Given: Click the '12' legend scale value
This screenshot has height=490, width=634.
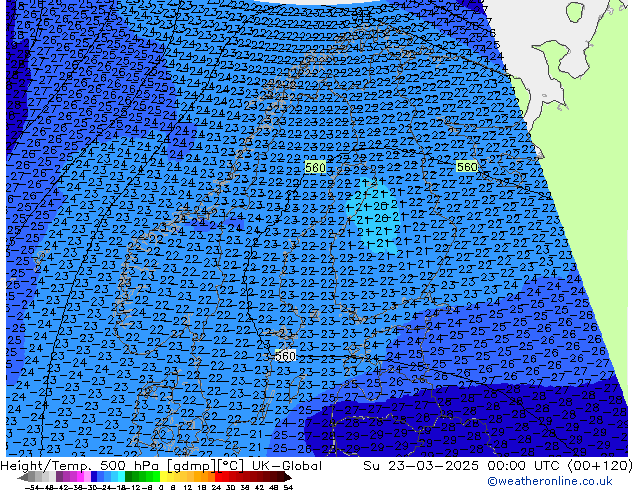Looking at the screenshot, I should click(x=188, y=488).
